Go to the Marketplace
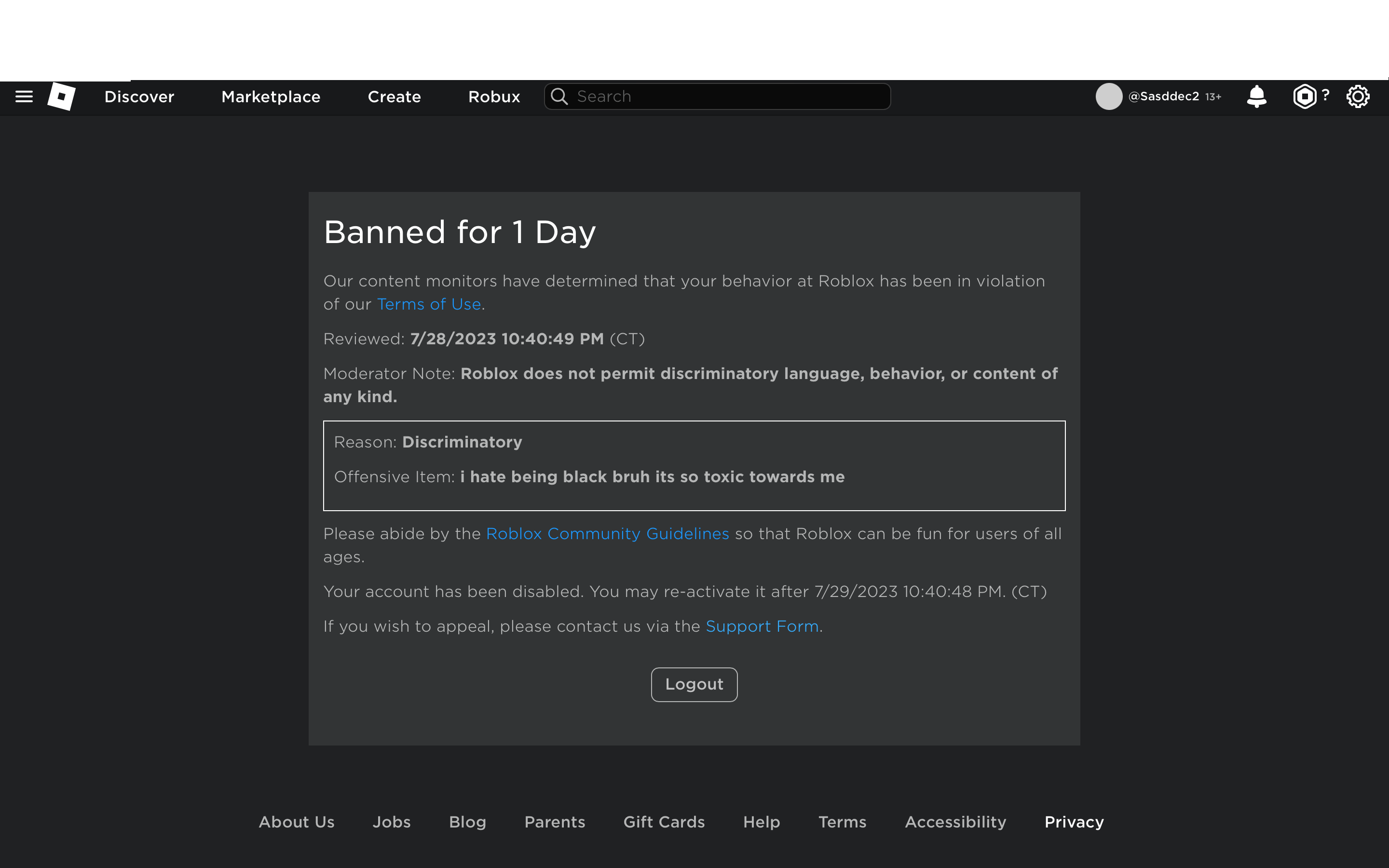Image resolution: width=1389 pixels, height=868 pixels. click(271, 96)
